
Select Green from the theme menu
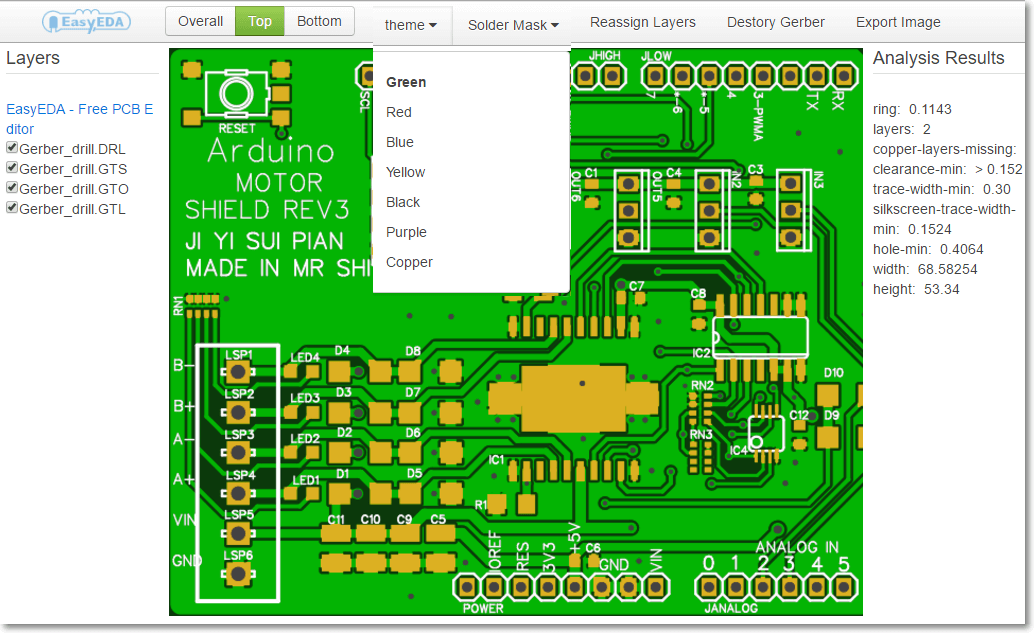404,82
